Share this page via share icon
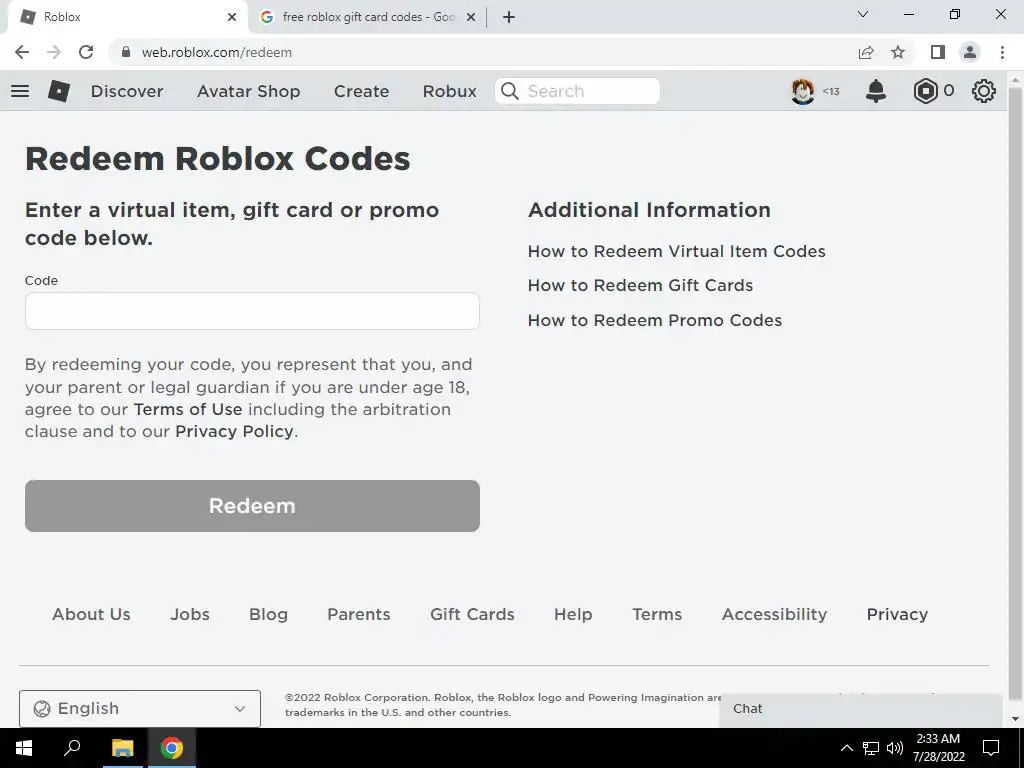1024x768 pixels. (866, 52)
